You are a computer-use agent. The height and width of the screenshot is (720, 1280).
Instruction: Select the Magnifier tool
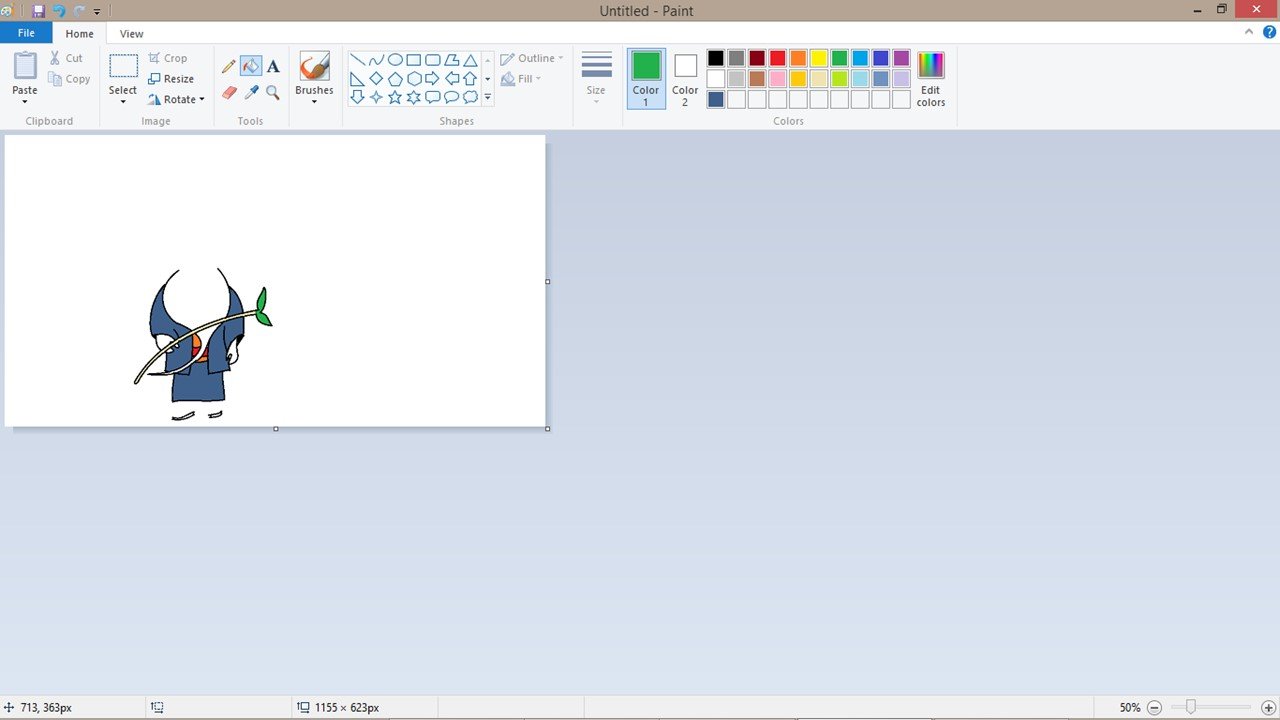(x=273, y=92)
